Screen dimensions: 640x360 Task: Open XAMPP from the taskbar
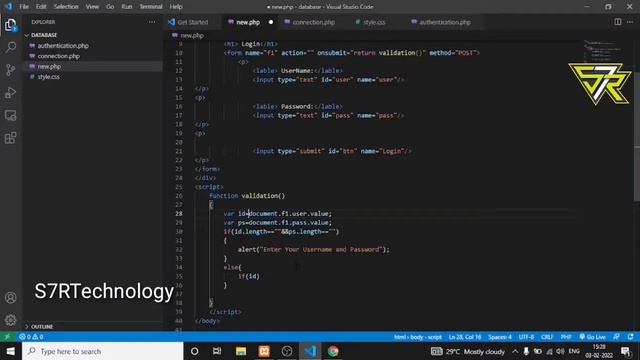(x=264, y=351)
